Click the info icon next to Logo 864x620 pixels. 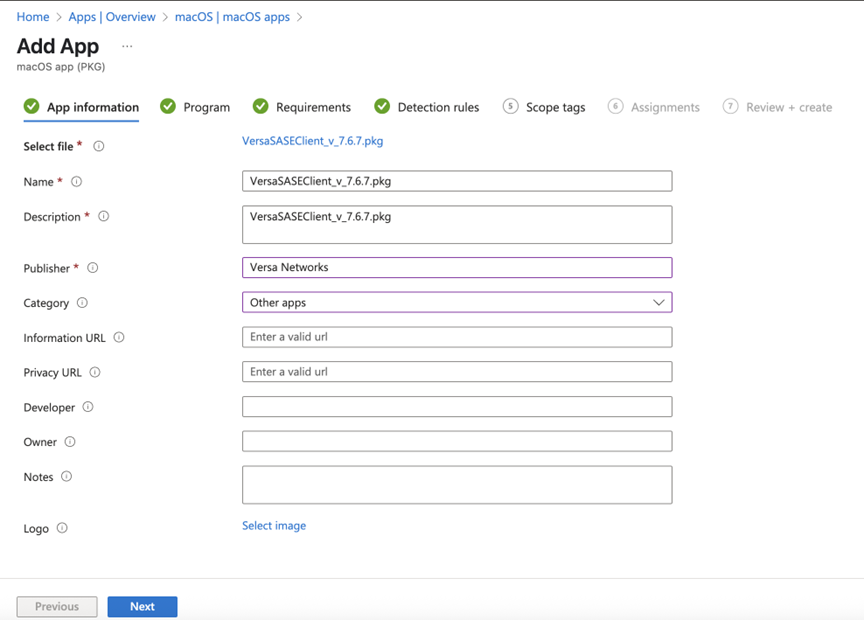click(x=62, y=528)
